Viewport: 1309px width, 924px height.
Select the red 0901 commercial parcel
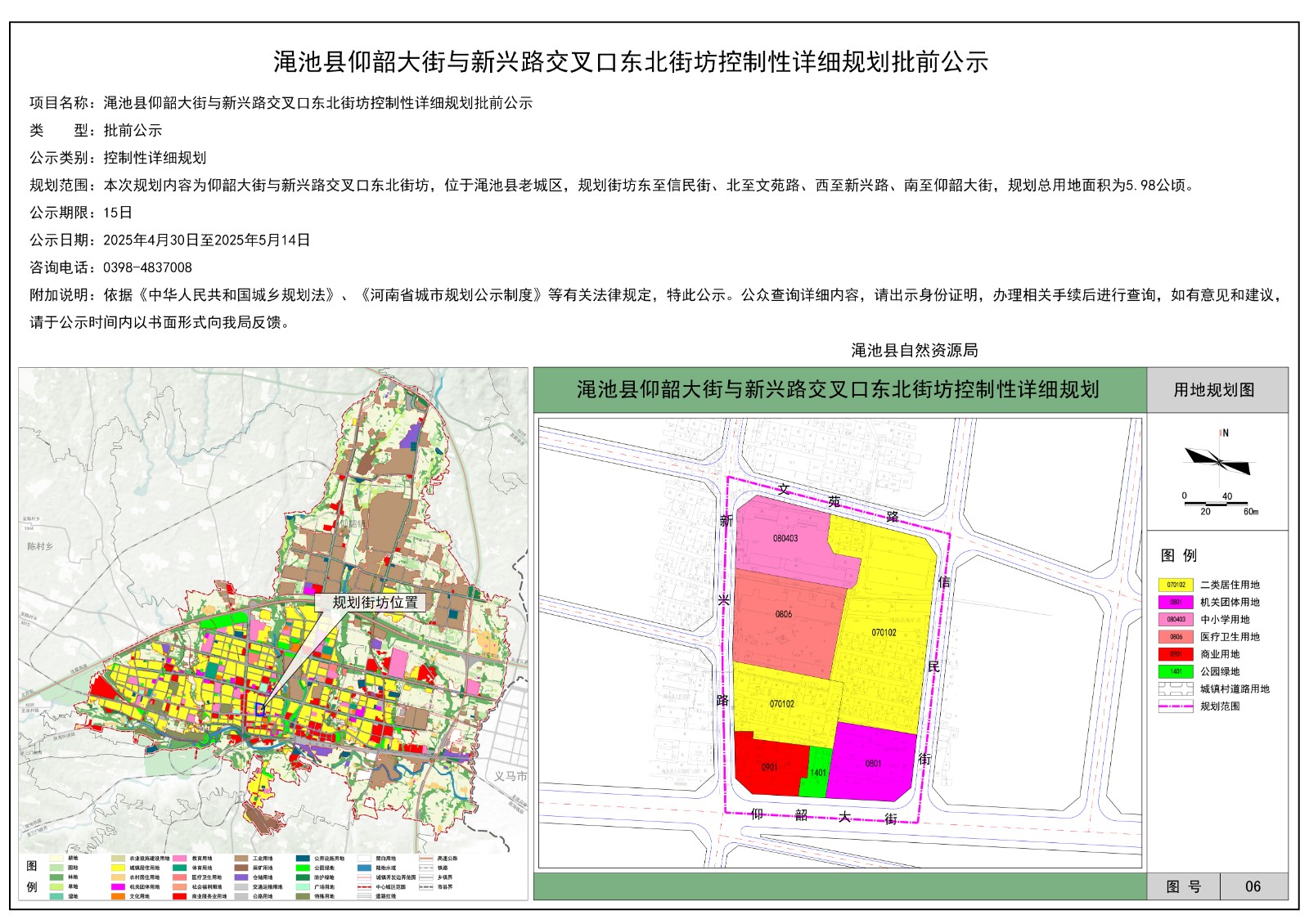point(769,765)
